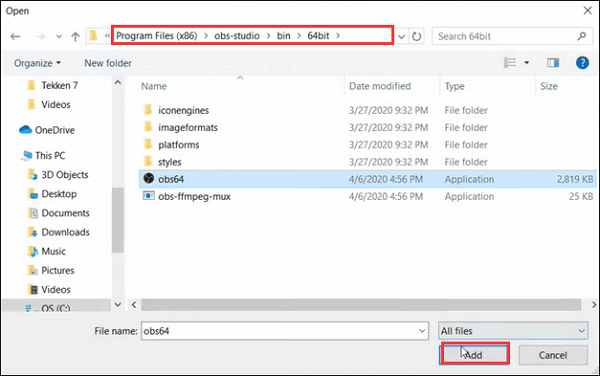The height and width of the screenshot is (376, 600).
Task: Click the Search 64bit input field
Action: click(x=505, y=36)
